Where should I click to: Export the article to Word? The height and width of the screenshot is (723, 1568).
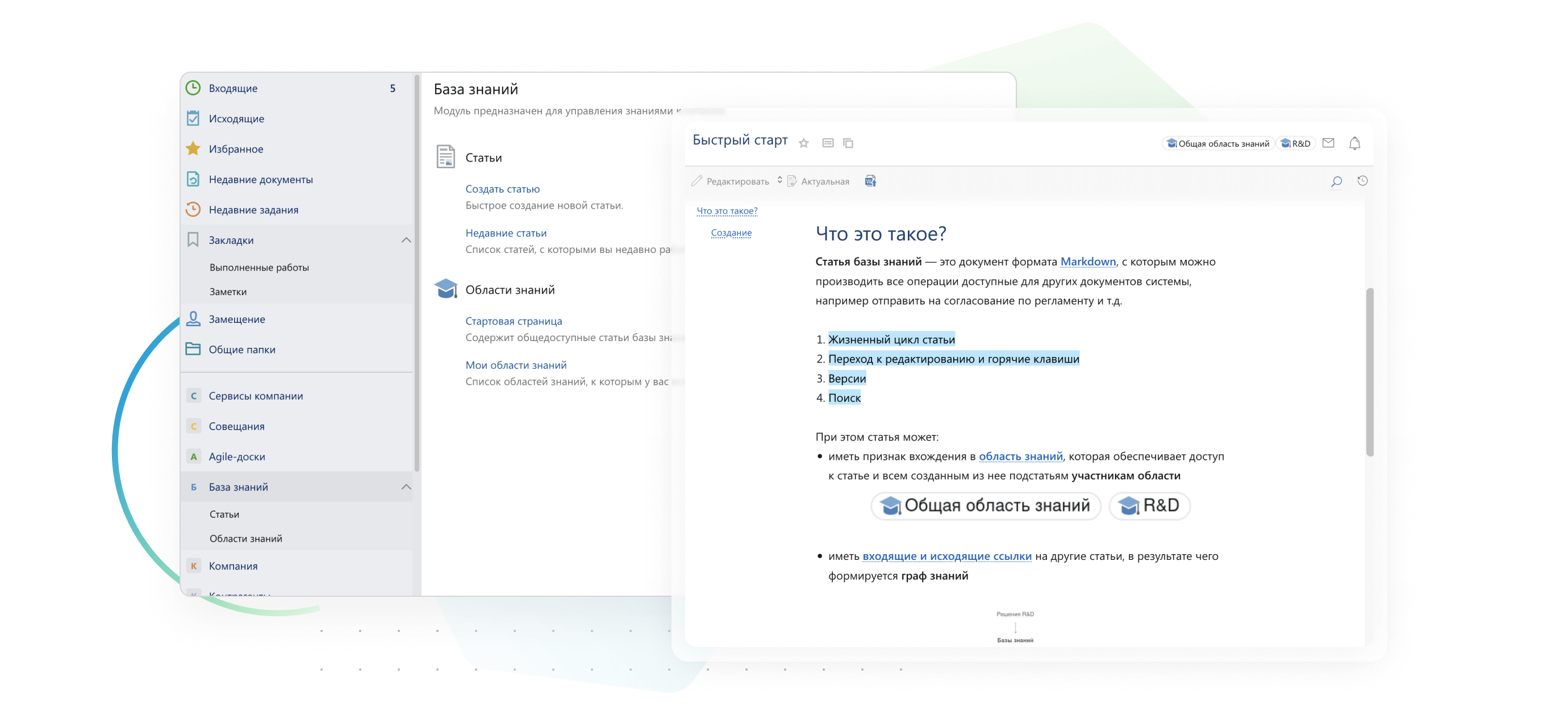click(870, 181)
